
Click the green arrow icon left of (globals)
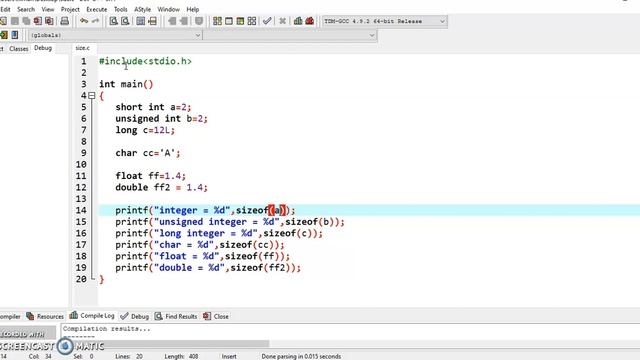(4, 35)
